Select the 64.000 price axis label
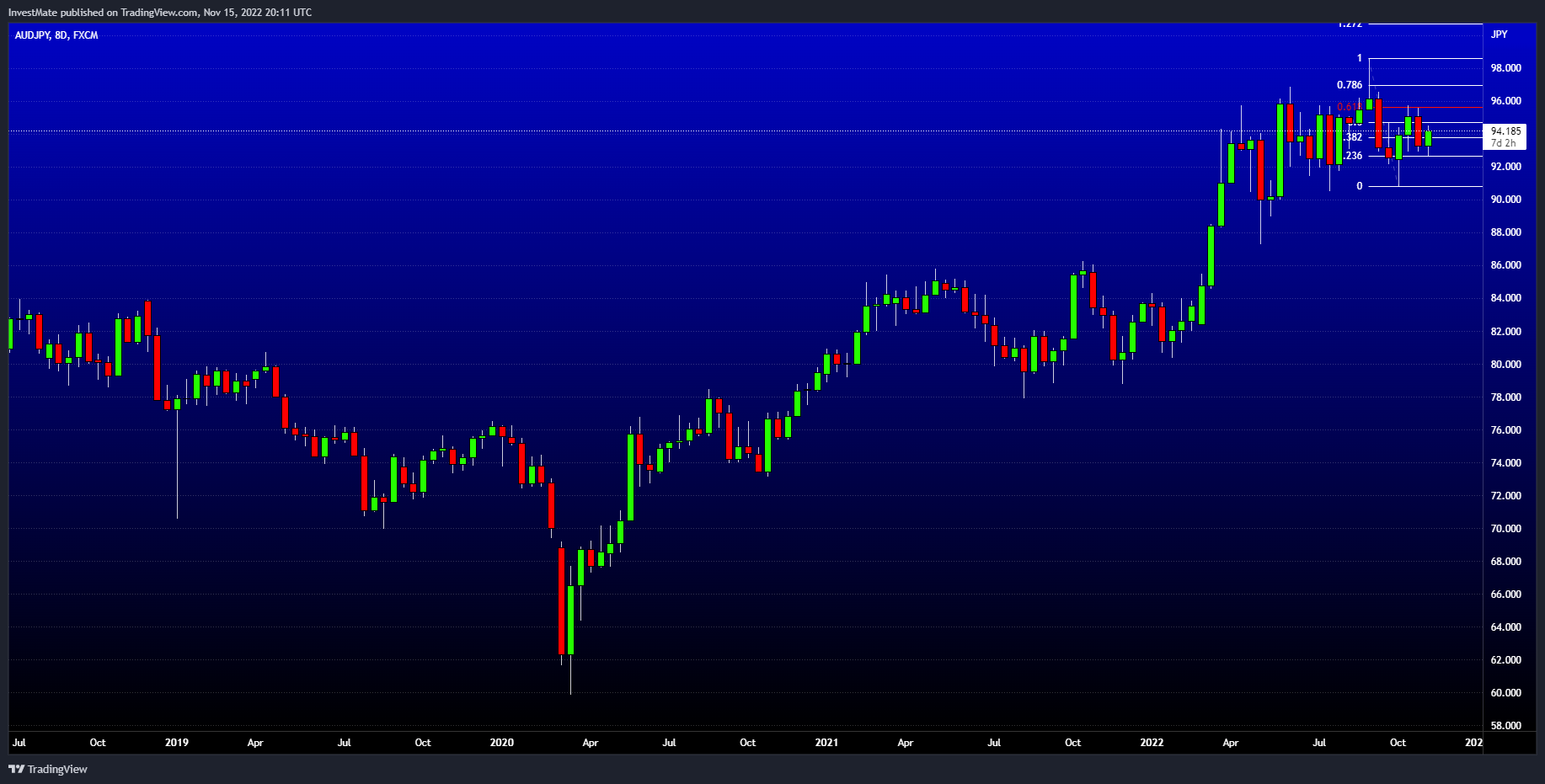Viewport: 1545px width, 784px height. point(1505,627)
